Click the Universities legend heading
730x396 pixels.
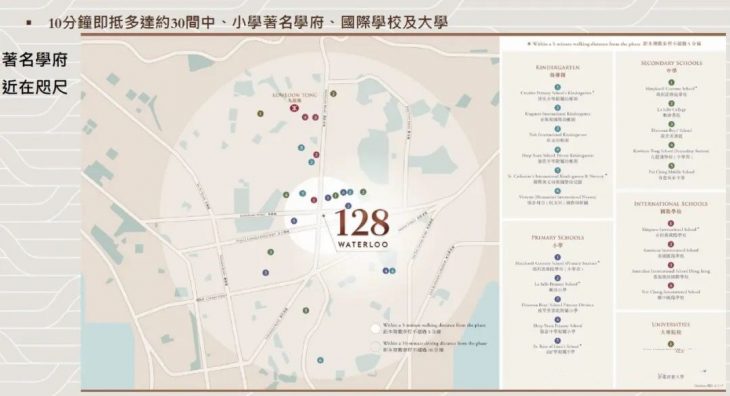click(671, 324)
